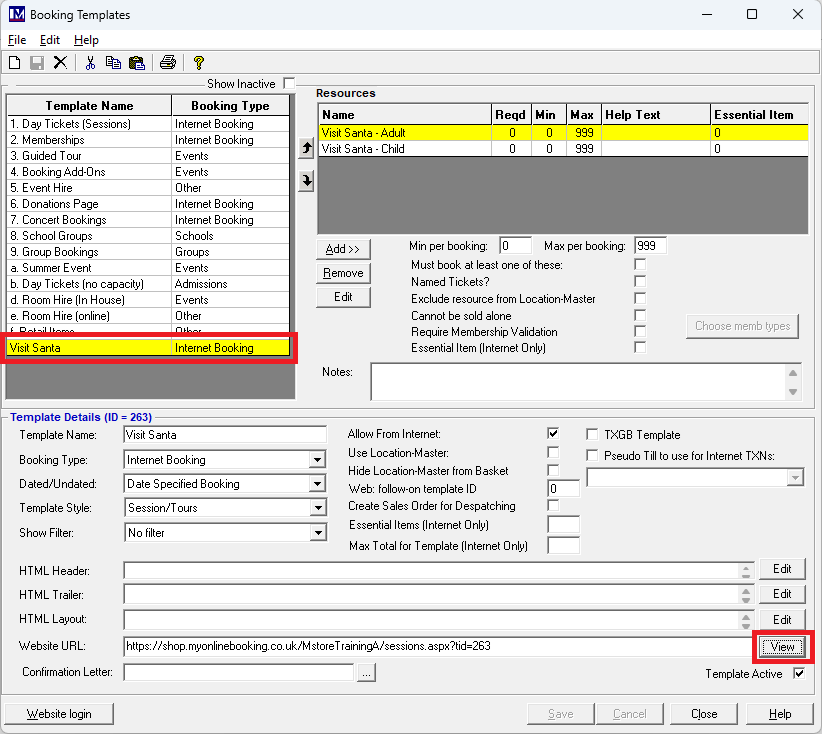823x734 pixels.
Task: Click the yellow question mark help icon
Action: pyautogui.click(x=199, y=62)
